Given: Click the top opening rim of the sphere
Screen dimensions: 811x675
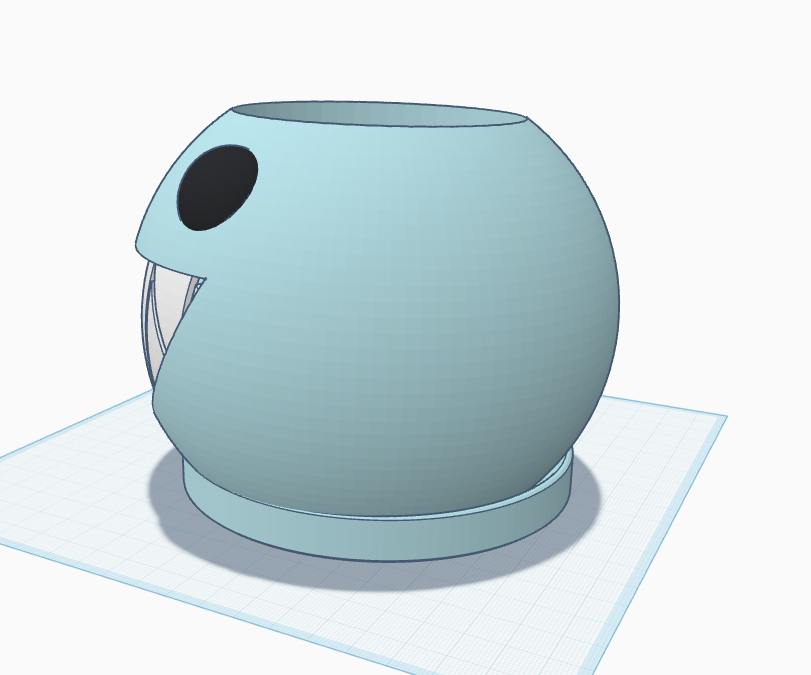Looking at the screenshot, I should pos(379,114).
